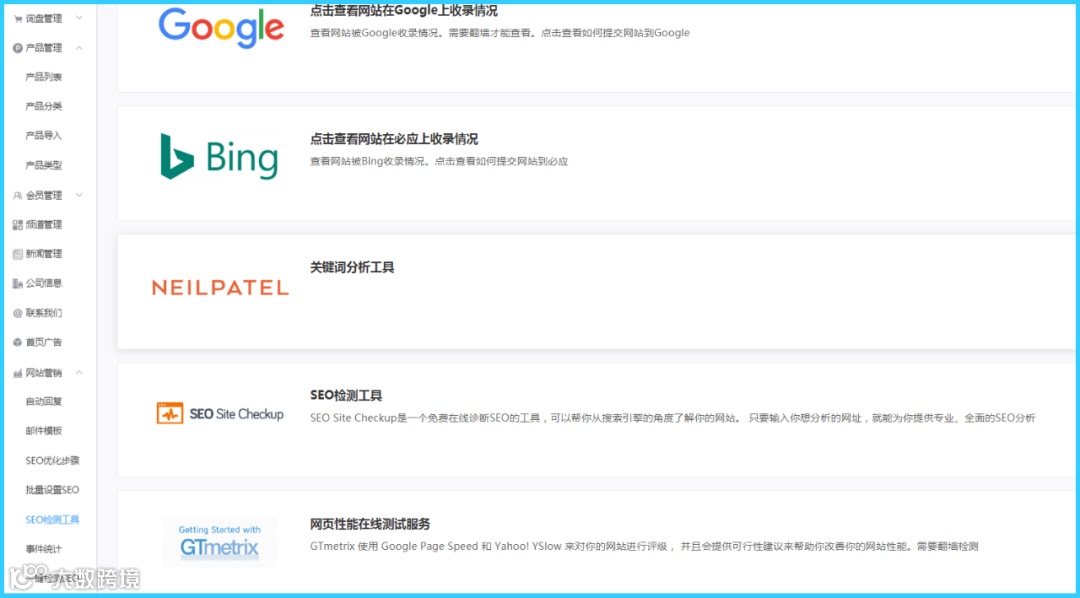
Task: Click the NEILPATEL logo
Action: [220, 288]
